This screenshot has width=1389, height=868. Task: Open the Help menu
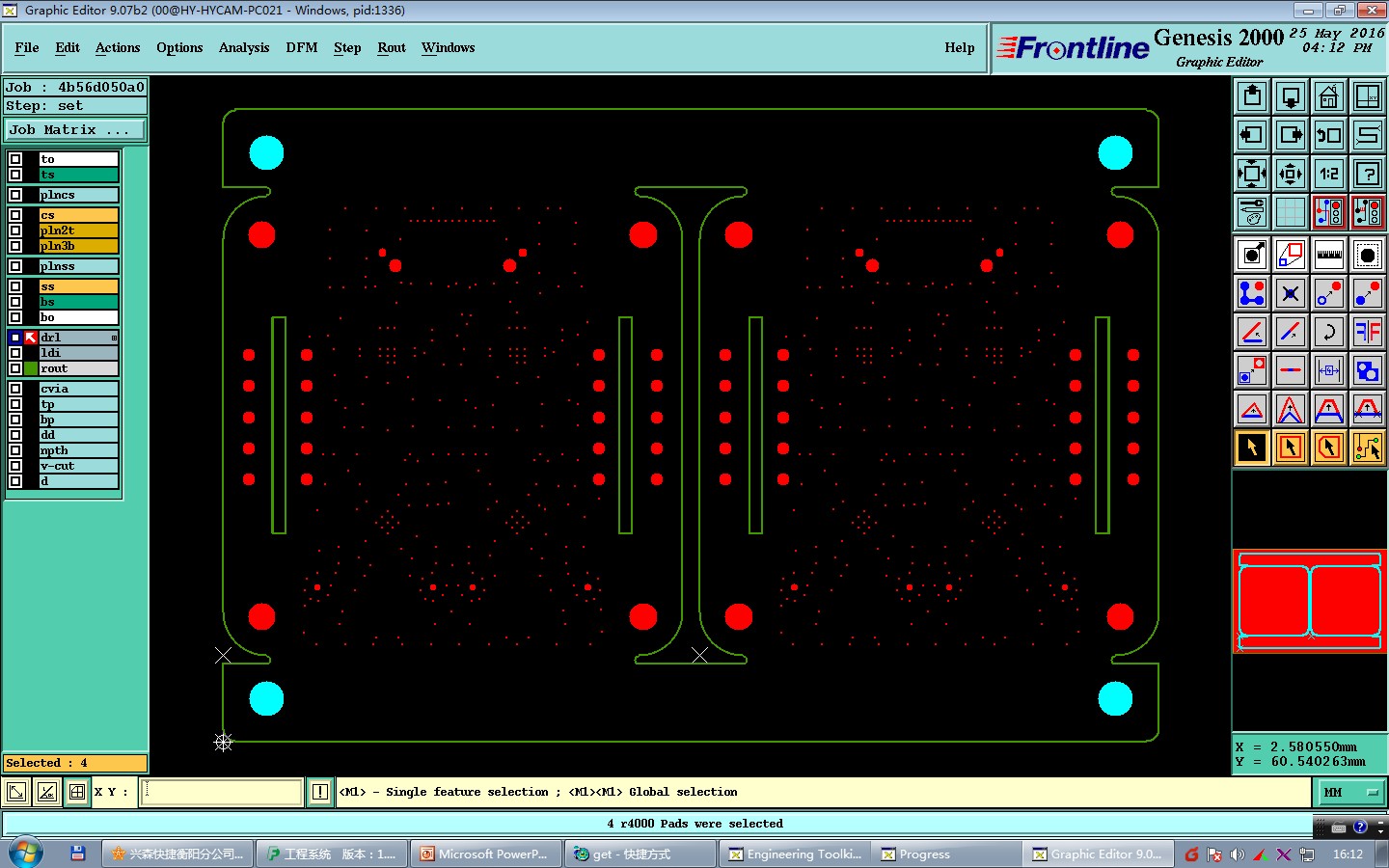960,47
